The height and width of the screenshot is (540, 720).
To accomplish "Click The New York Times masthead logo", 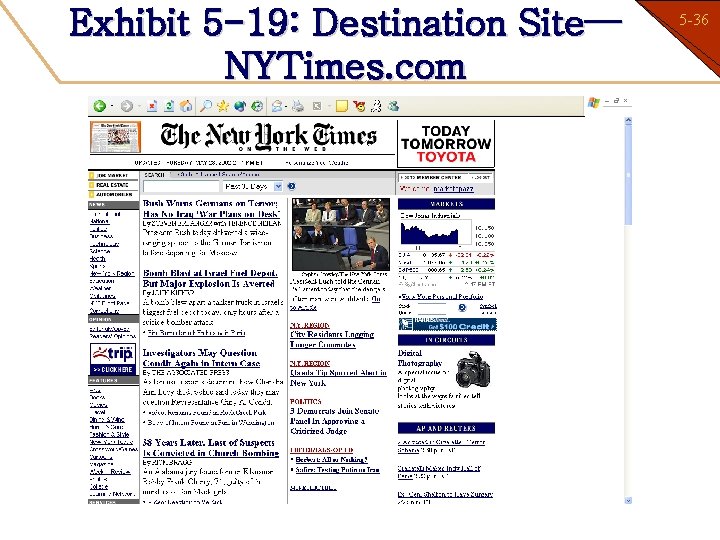I will (x=269, y=137).
